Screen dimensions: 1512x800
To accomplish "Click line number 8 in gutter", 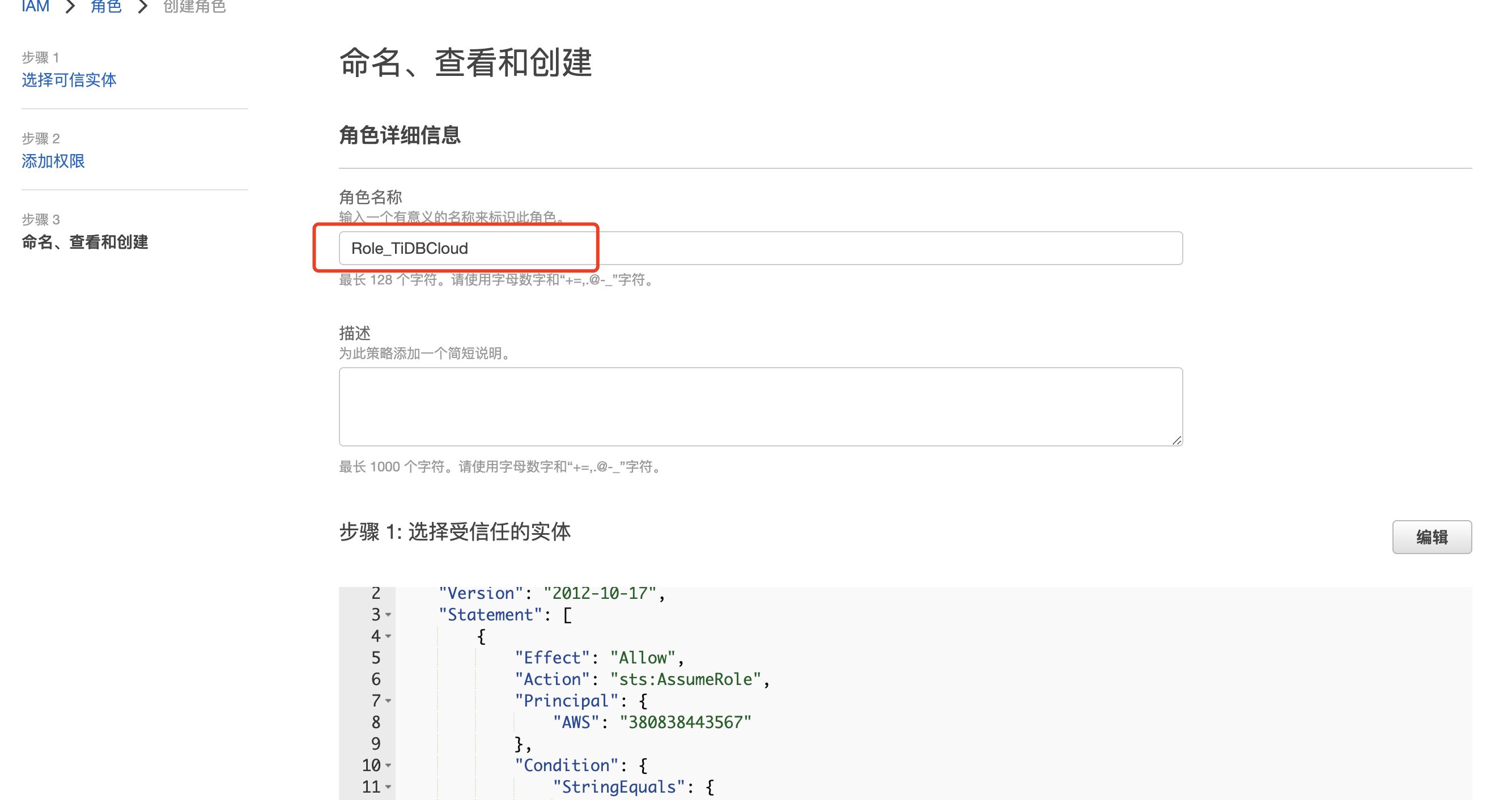I will tap(376, 722).
